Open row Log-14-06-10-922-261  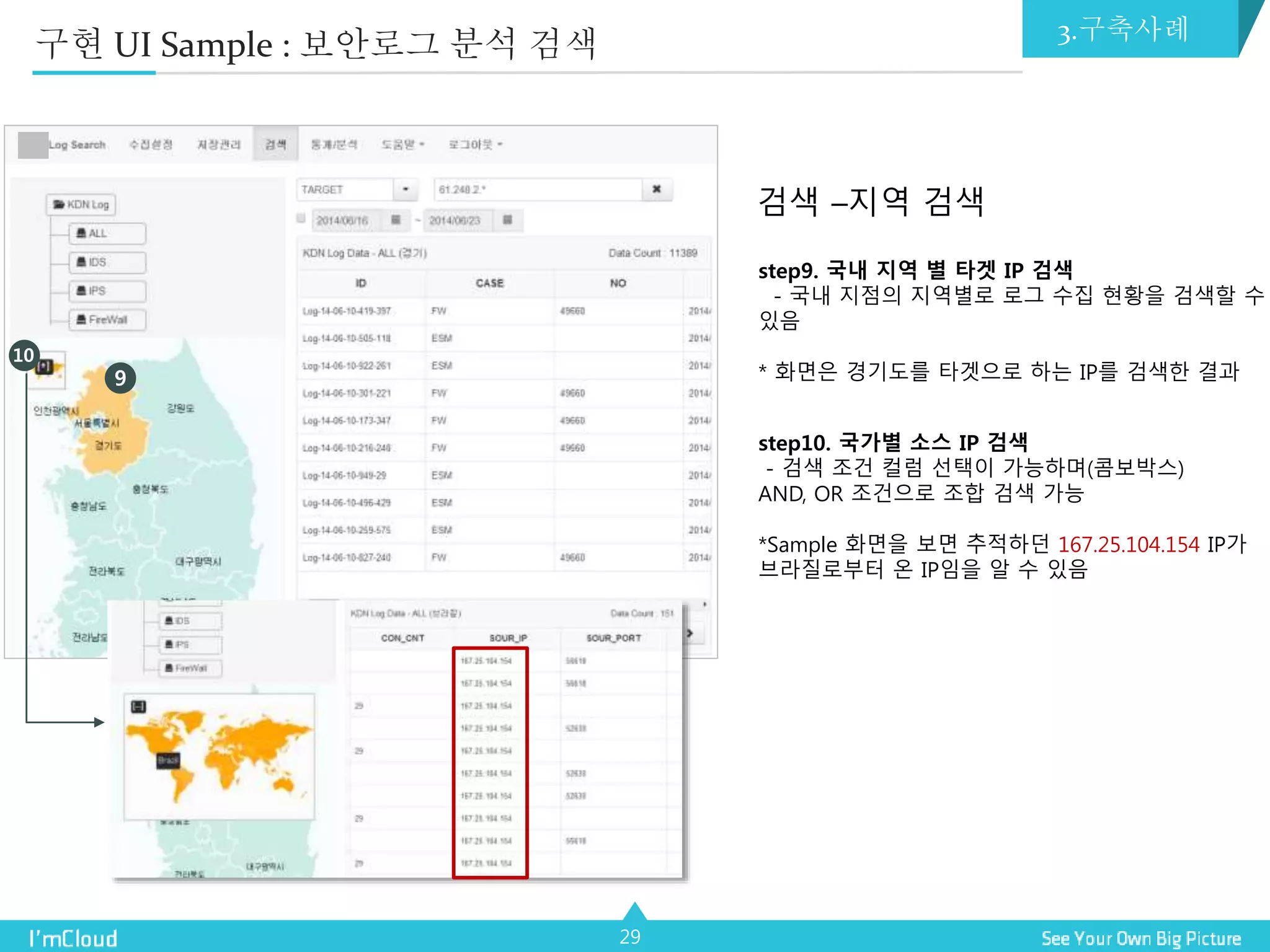(504, 366)
